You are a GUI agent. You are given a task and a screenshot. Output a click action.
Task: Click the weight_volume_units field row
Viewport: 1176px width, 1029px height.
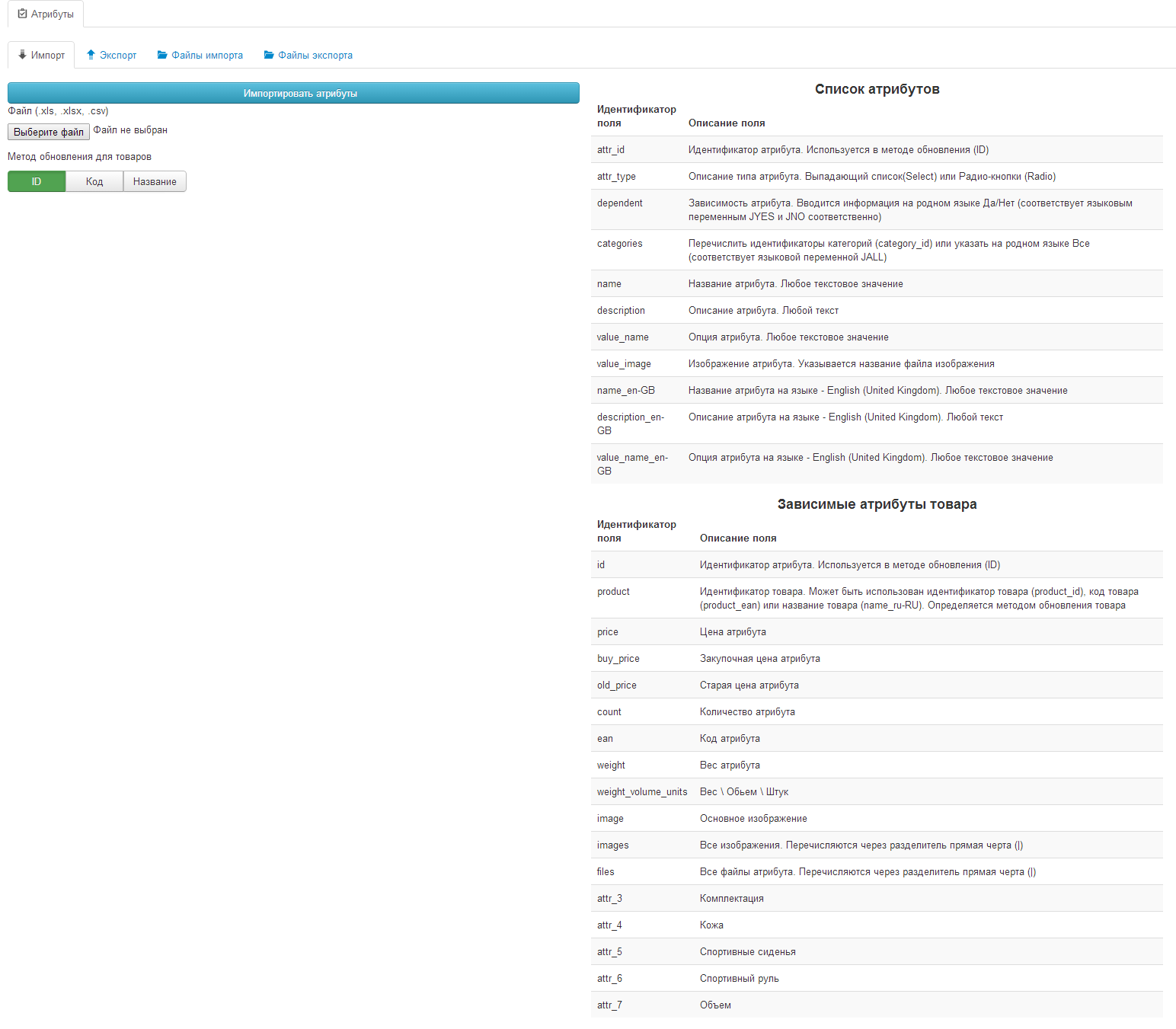click(876, 792)
